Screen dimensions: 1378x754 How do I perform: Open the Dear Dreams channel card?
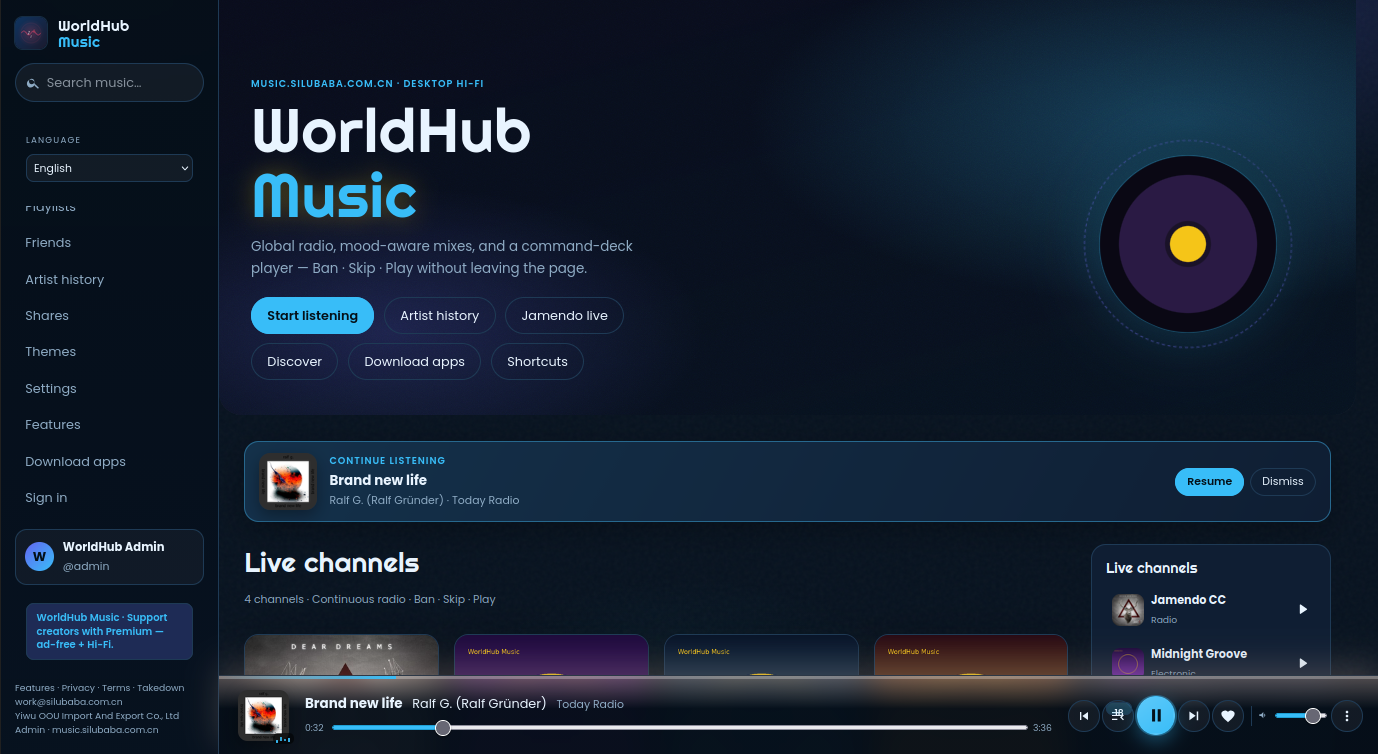pyautogui.click(x=342, y=656)
